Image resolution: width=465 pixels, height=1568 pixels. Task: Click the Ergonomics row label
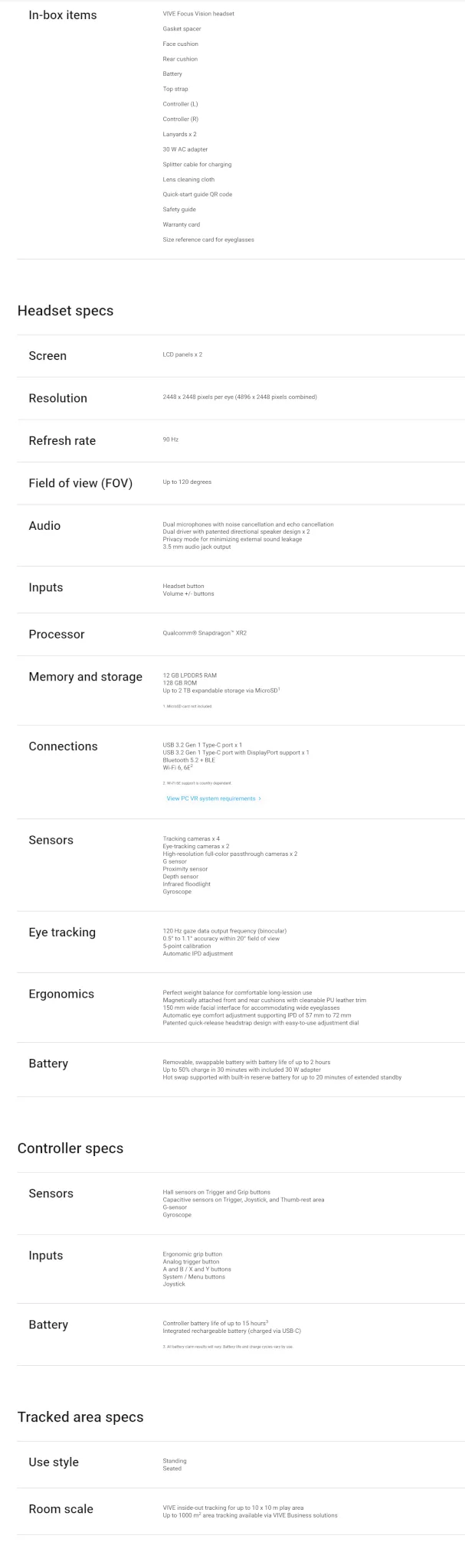61,994
